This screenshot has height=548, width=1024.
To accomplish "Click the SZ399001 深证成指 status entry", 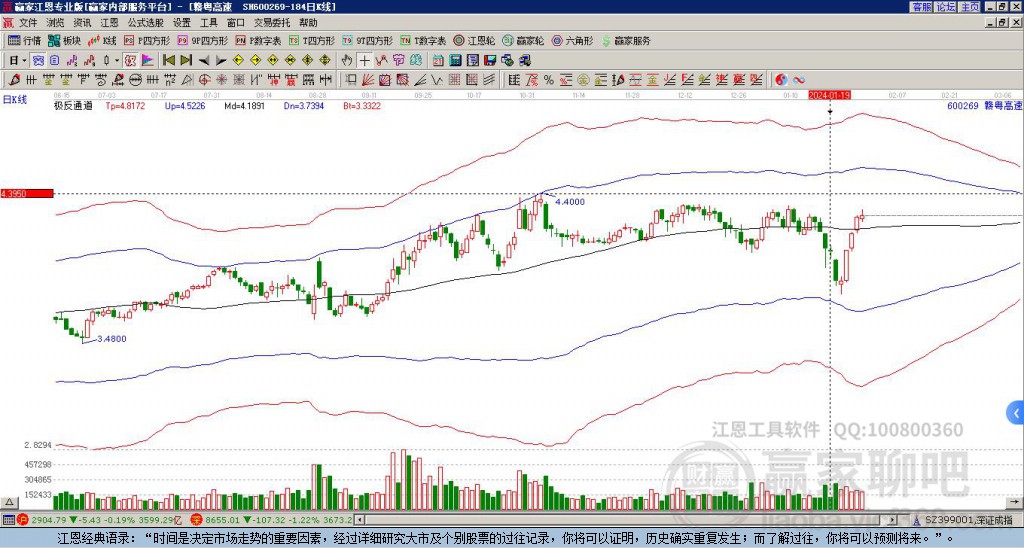I will [968, 520].
